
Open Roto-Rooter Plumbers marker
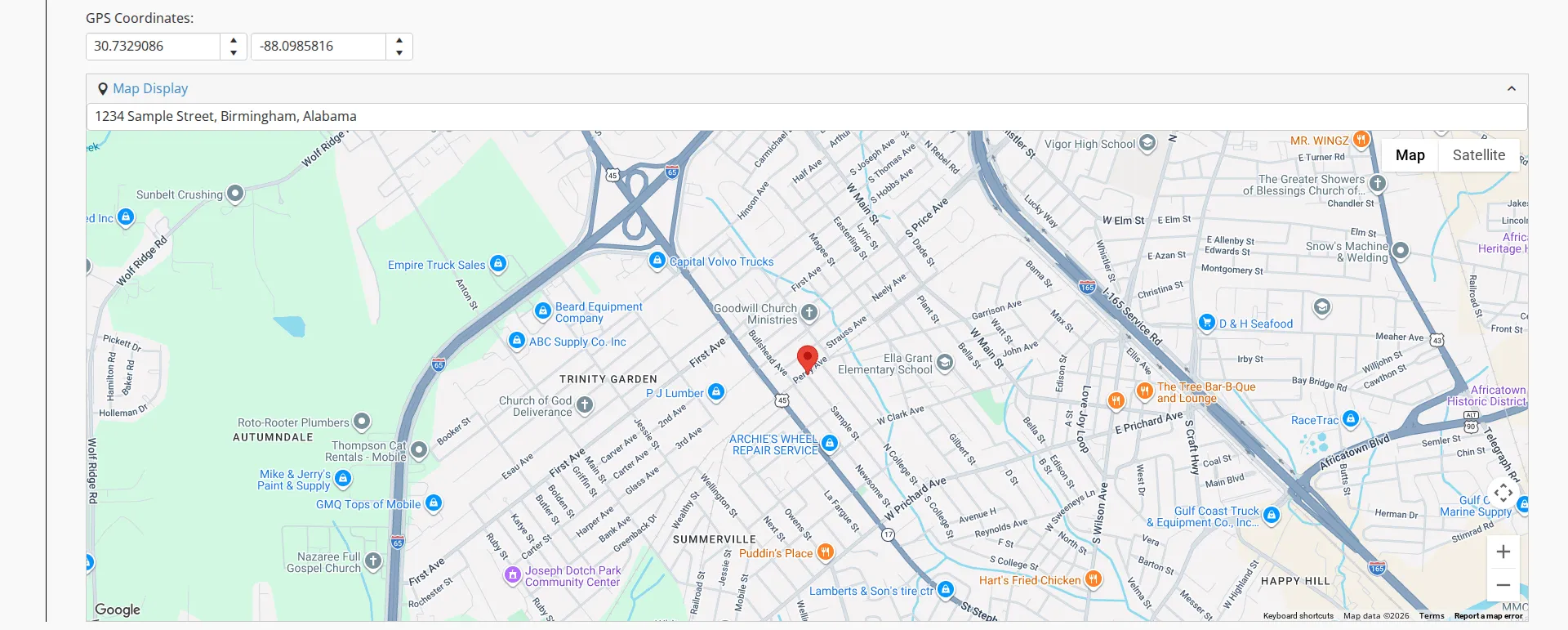pos(362,422)
